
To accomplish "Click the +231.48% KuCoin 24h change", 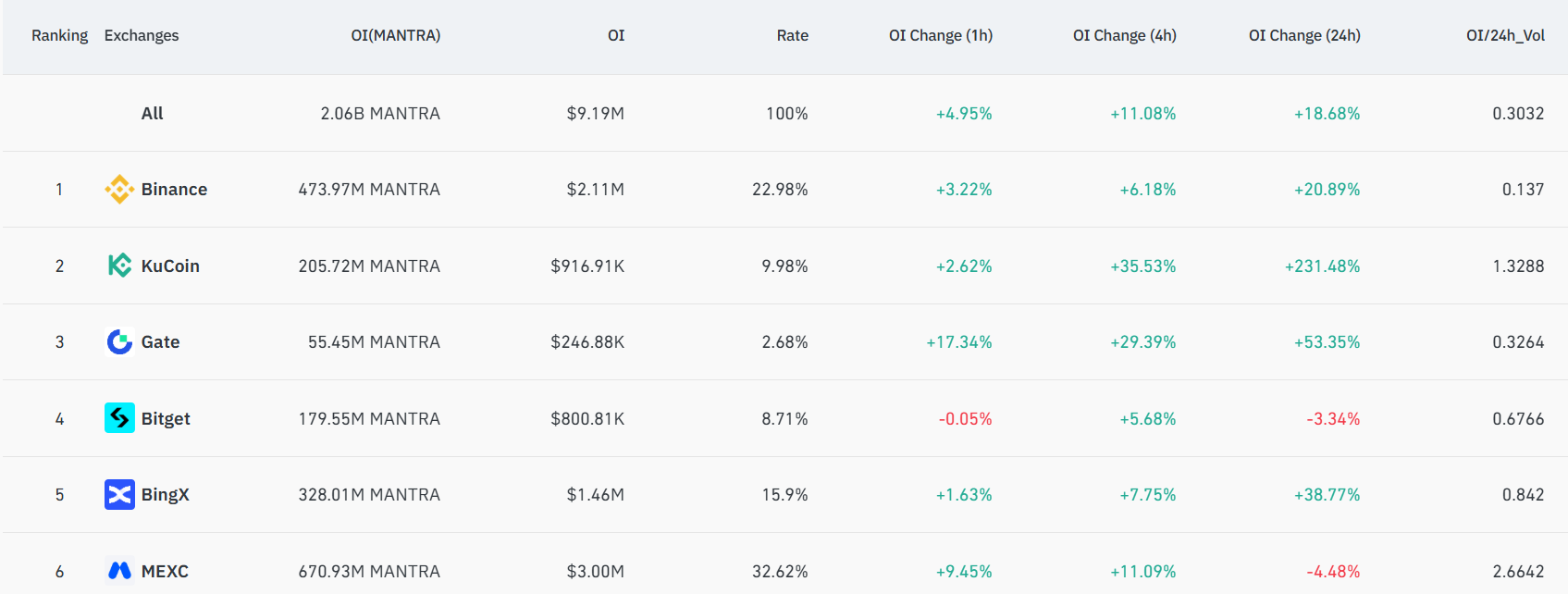I will (x=1322, y=266).
